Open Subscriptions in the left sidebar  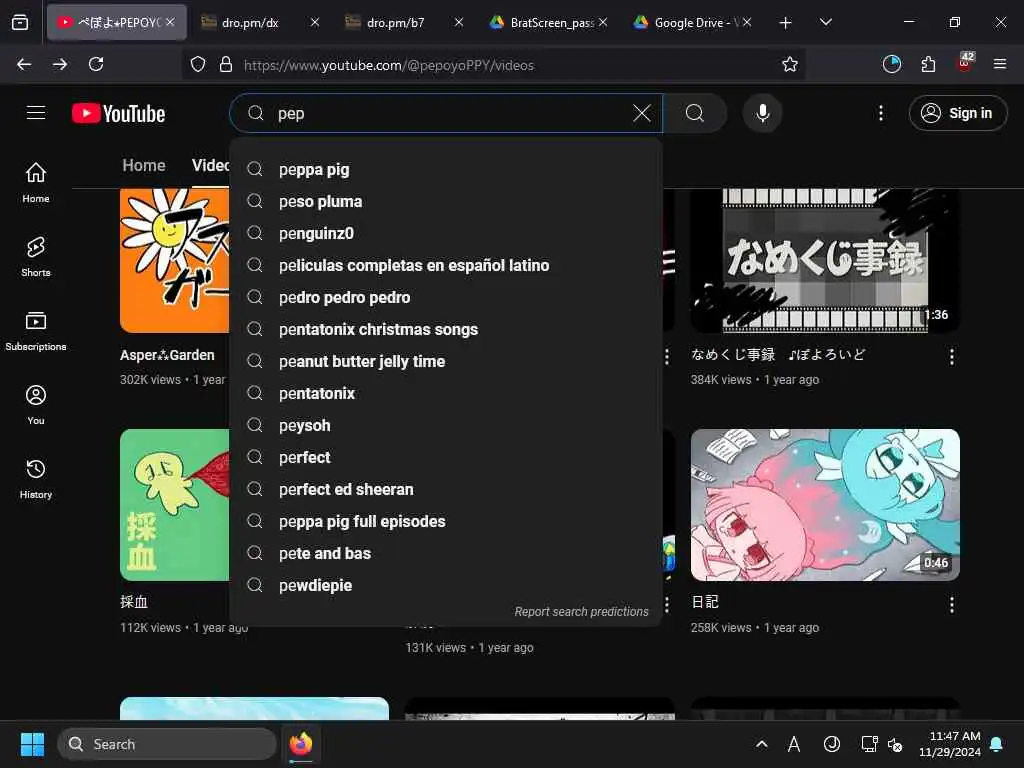click(x=36, y=331)
